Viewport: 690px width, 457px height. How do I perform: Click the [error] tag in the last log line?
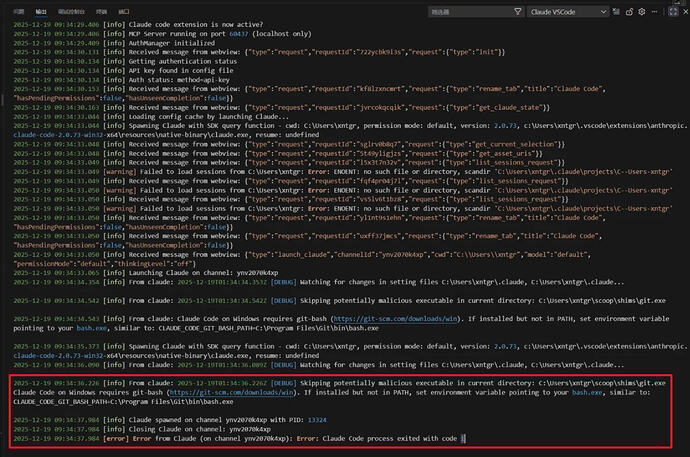click(x=116, y=439)
